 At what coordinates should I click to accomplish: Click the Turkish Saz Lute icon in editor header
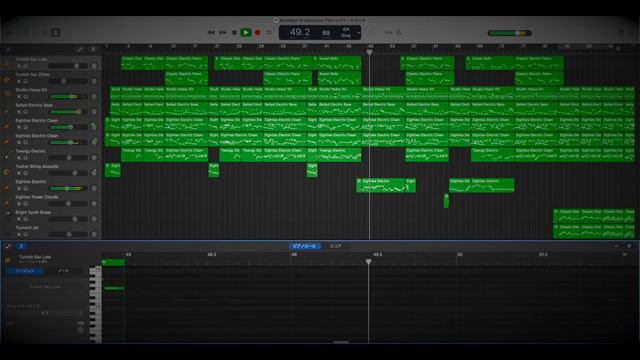point(8,259)
